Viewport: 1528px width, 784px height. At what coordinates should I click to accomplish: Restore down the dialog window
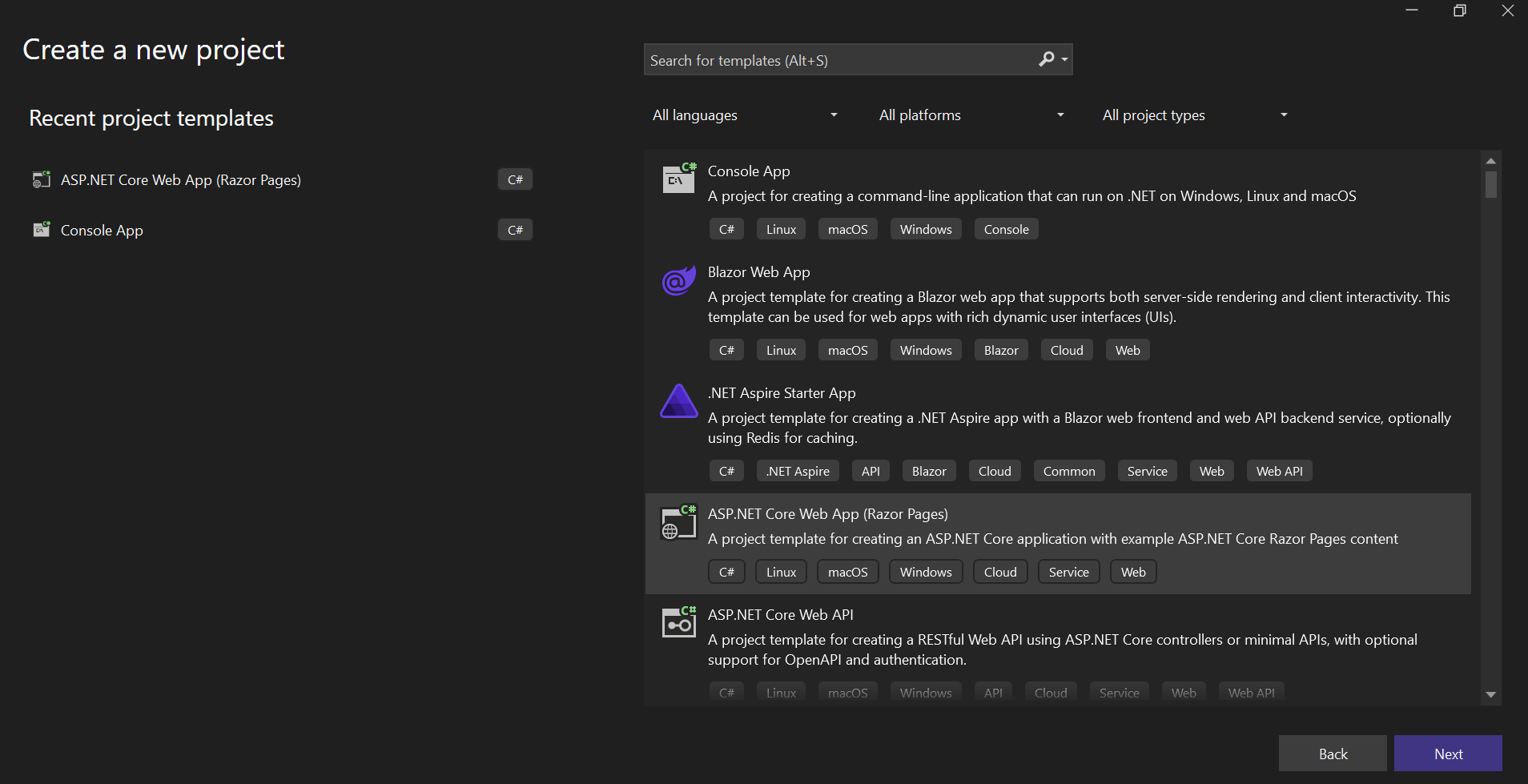[x=1459, y=11]
